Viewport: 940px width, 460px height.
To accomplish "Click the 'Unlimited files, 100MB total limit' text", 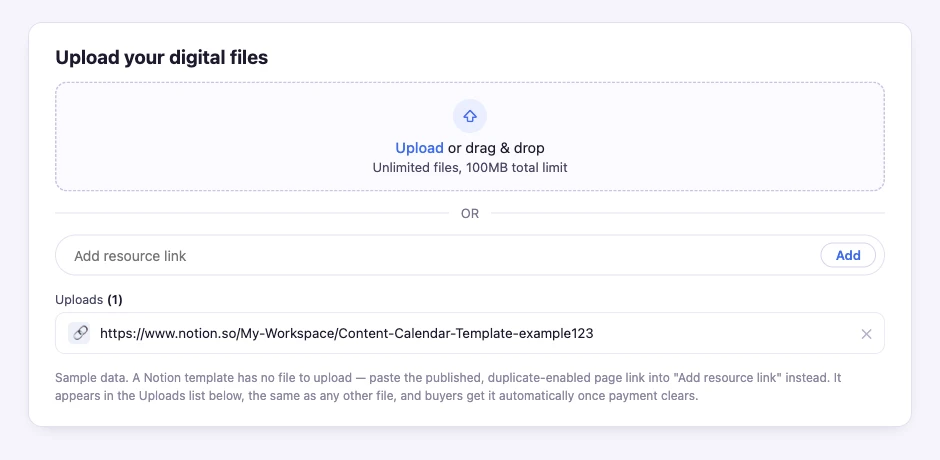I will tap(470, 168).
